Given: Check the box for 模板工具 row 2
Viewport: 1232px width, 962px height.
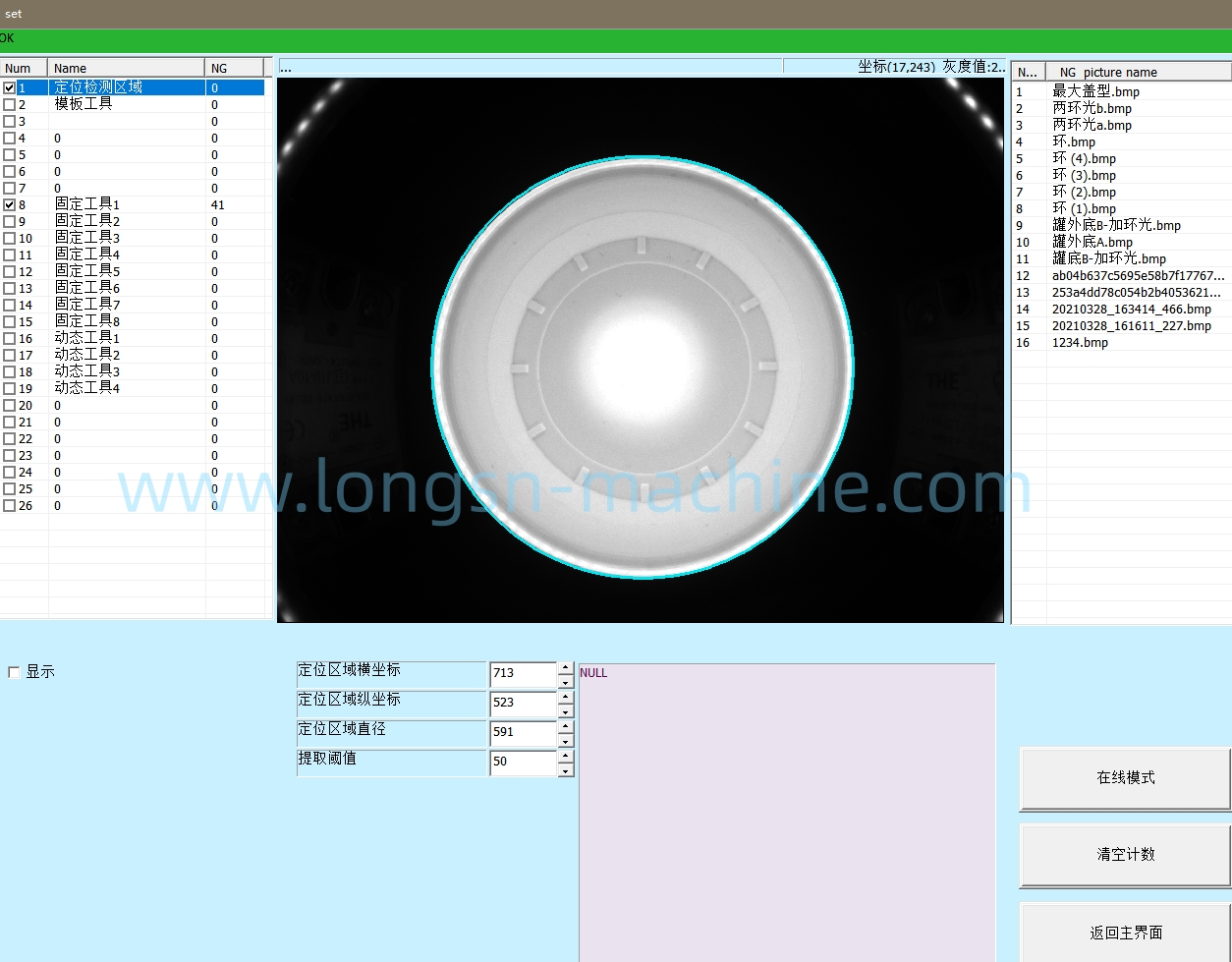Looking at the screenshot, I should pyautogui.click(x=10, y=104).
